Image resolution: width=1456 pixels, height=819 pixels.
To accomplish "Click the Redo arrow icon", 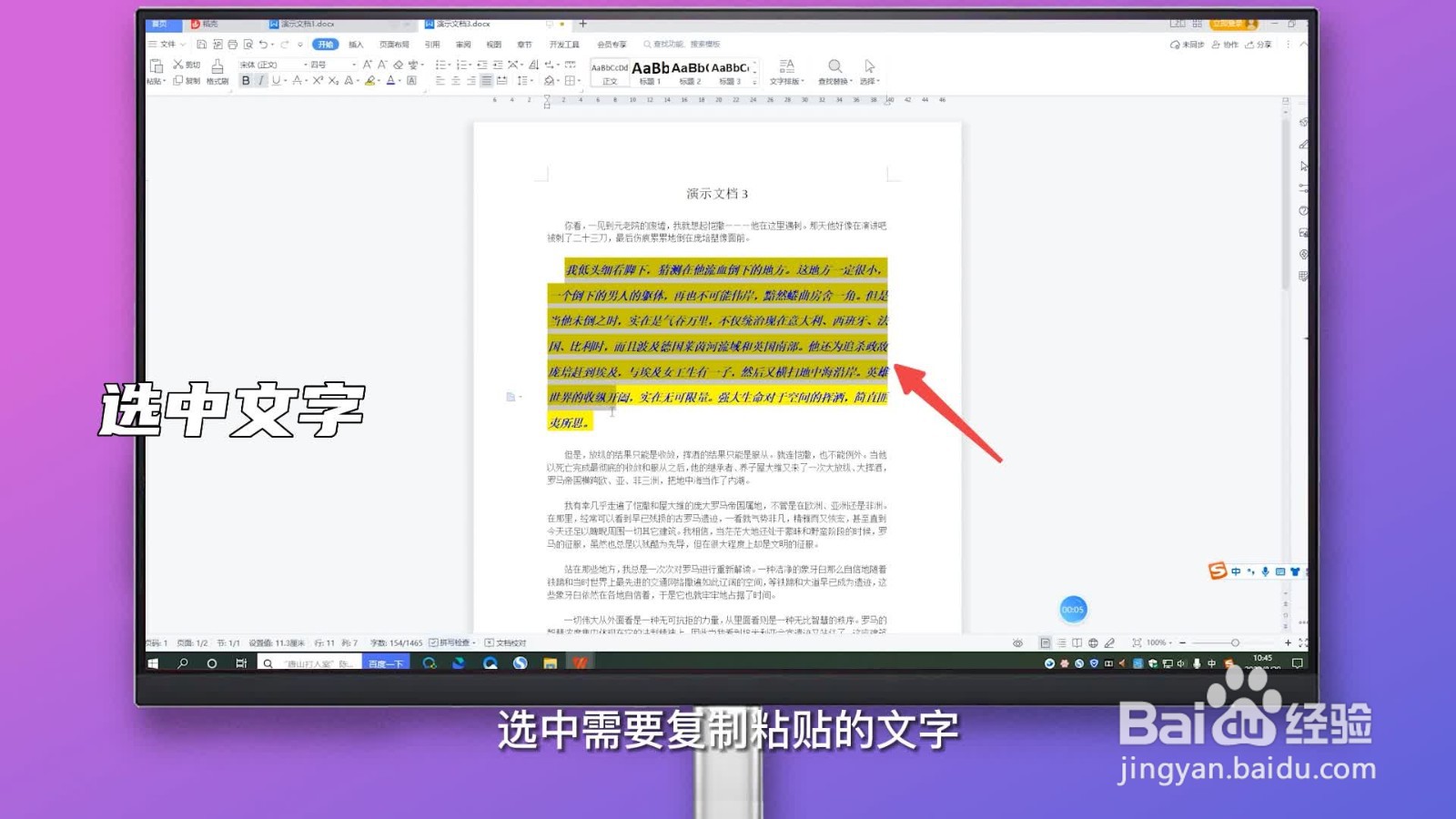I will point(284,45).
